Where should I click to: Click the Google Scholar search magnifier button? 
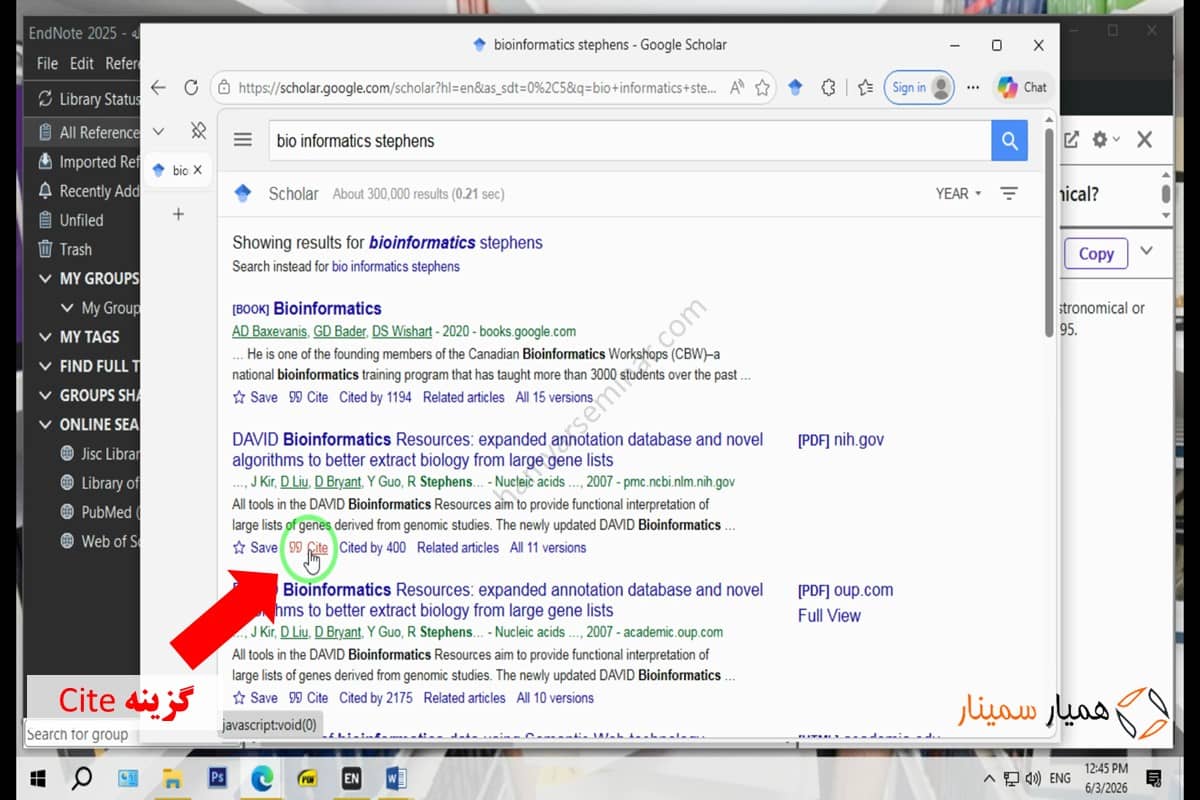click(x=1010, y=141)
